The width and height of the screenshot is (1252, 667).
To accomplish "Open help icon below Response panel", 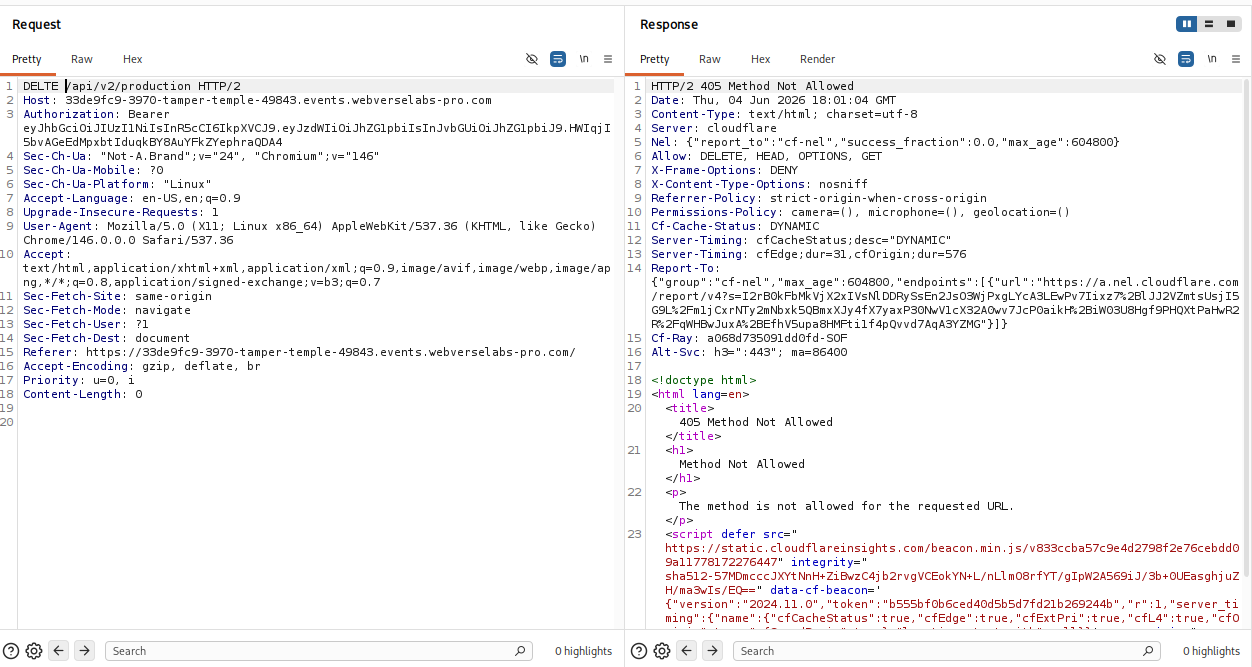I will point(639,651).
